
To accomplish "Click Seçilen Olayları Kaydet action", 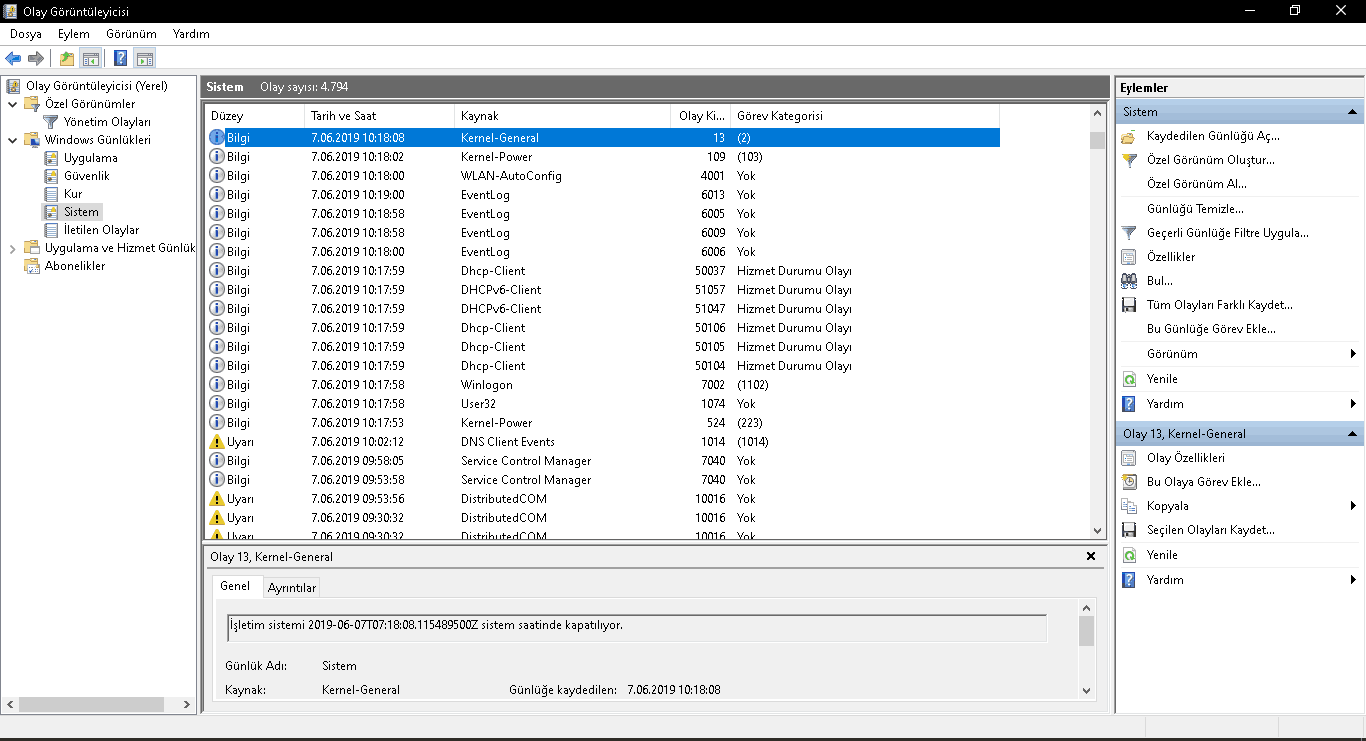I will tap(1211, 530).
